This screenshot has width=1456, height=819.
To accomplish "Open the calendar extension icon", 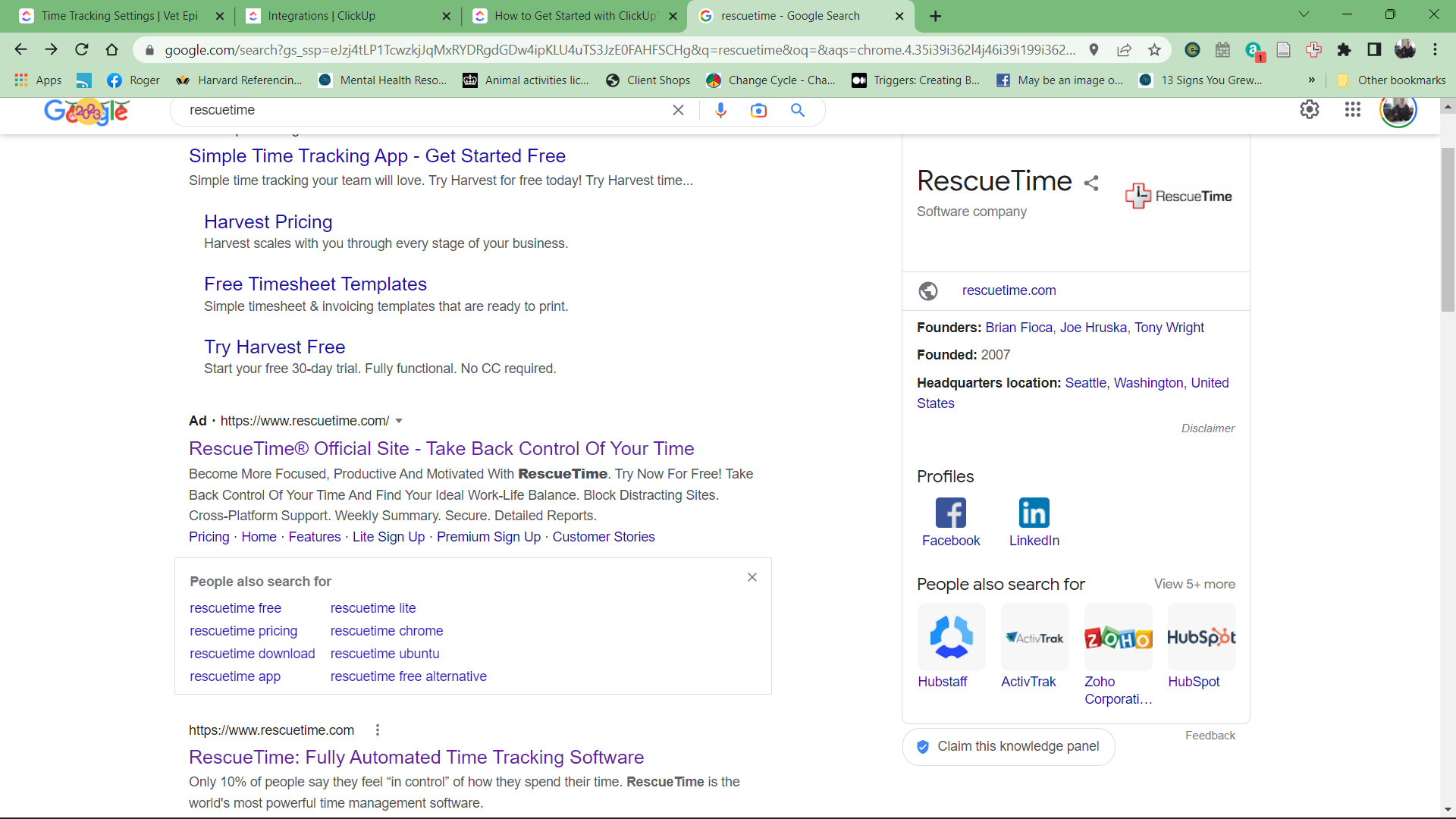I will click(1222, 50).
